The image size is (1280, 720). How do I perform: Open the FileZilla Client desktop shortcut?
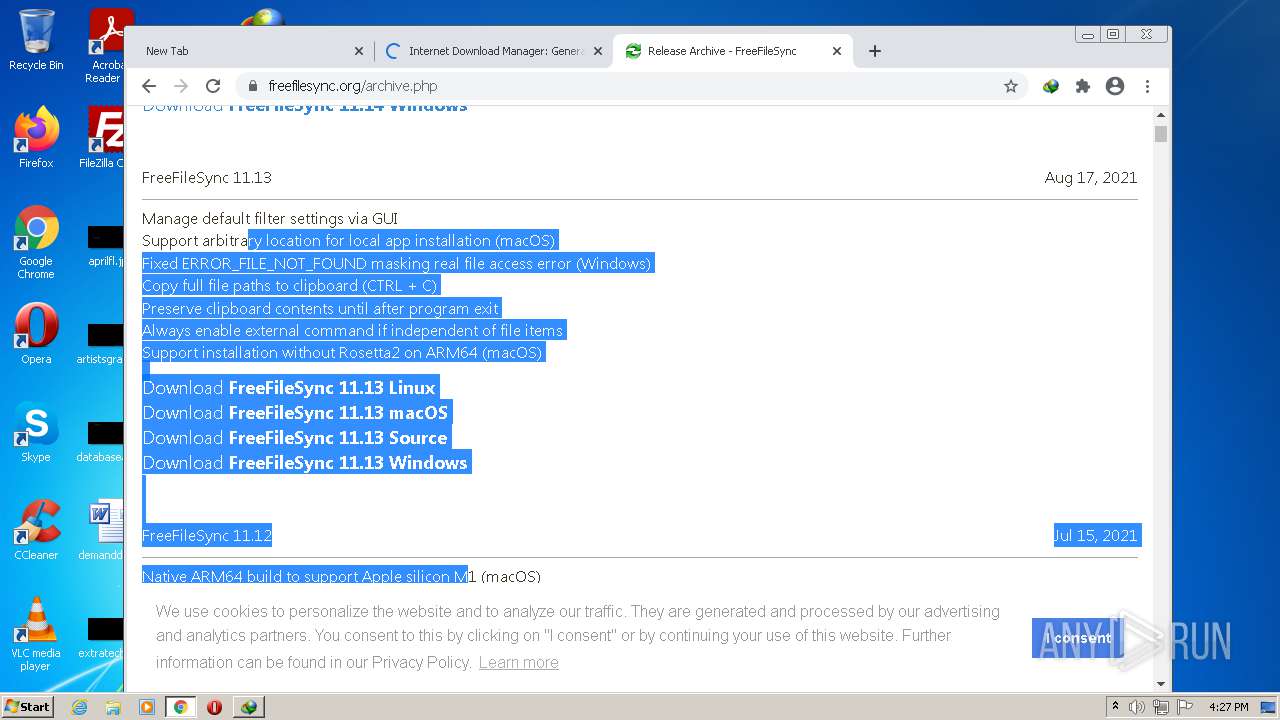[104, 137]
